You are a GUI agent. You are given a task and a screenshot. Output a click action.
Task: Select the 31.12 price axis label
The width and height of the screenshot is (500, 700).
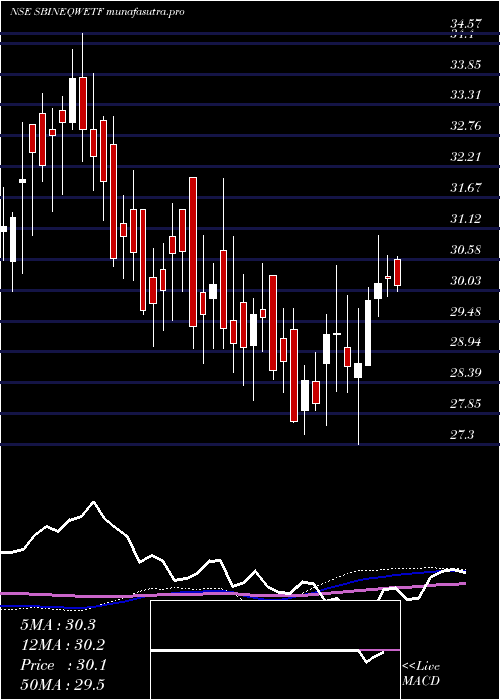(466, 219)
